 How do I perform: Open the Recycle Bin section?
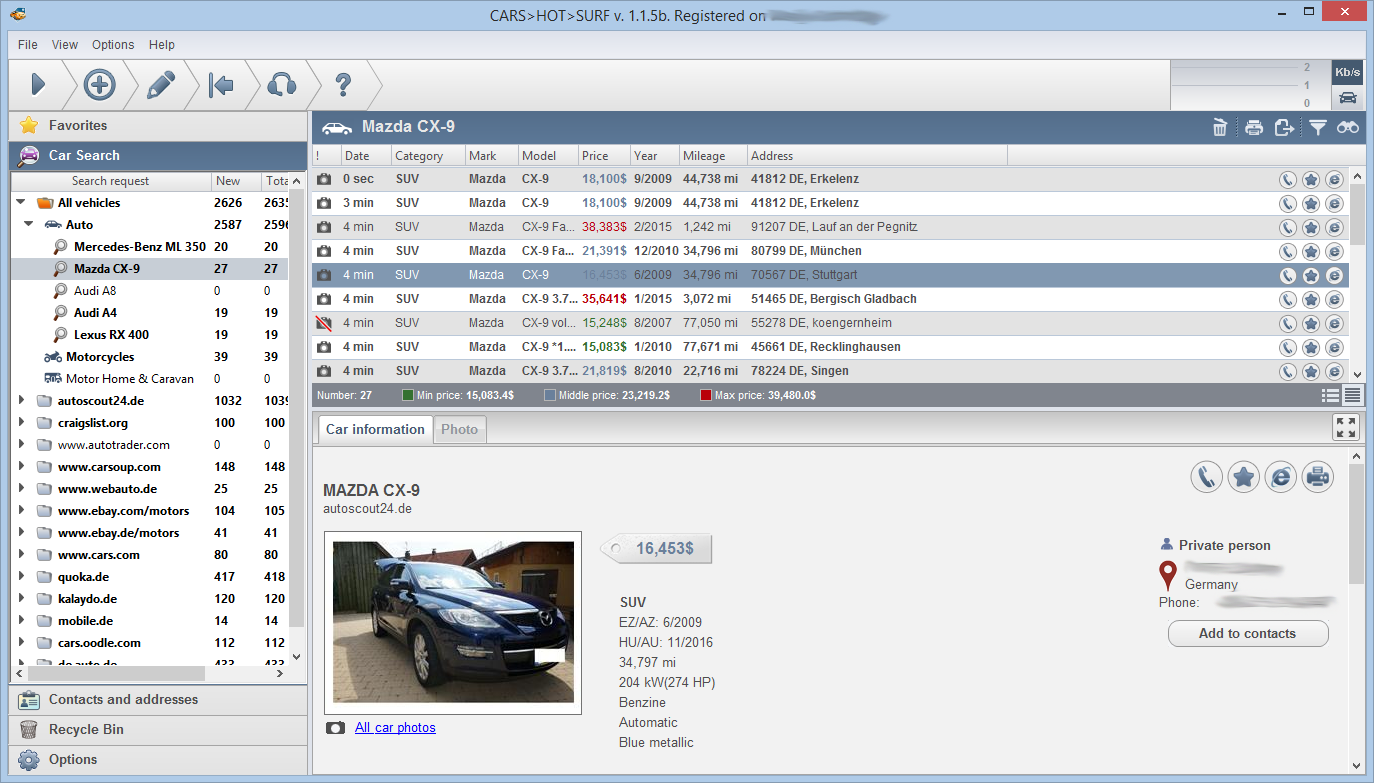pos(158,730)
